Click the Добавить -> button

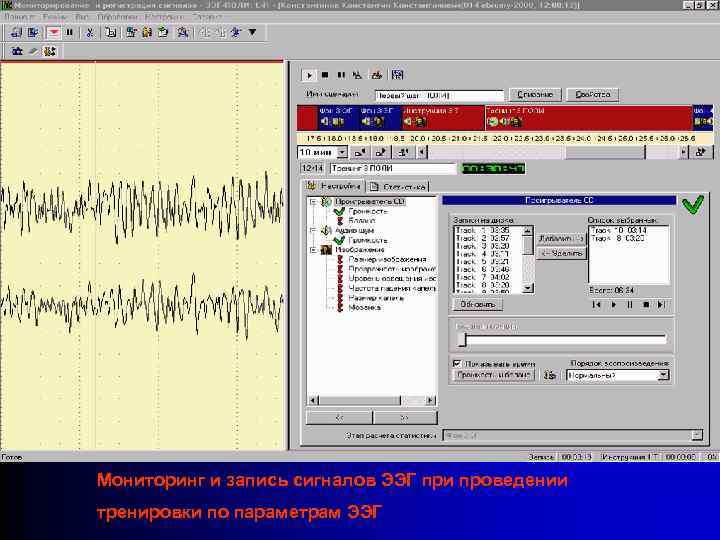tap(562, 238)
